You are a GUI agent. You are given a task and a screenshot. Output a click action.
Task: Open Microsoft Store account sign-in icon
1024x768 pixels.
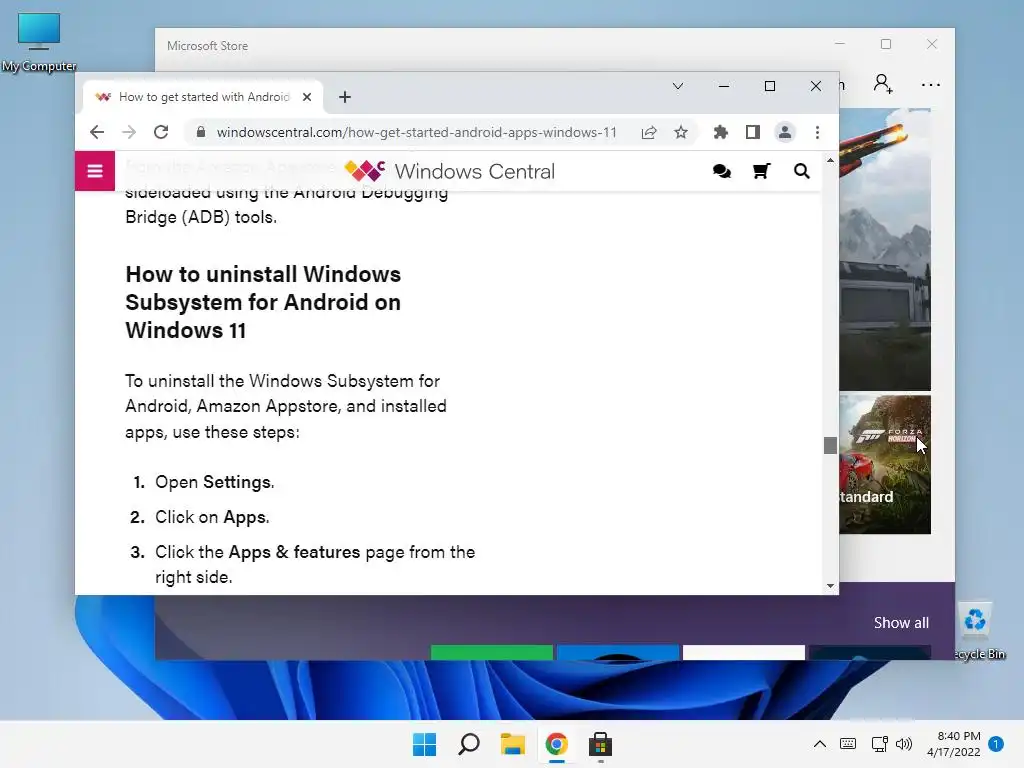tap(883, 84)
